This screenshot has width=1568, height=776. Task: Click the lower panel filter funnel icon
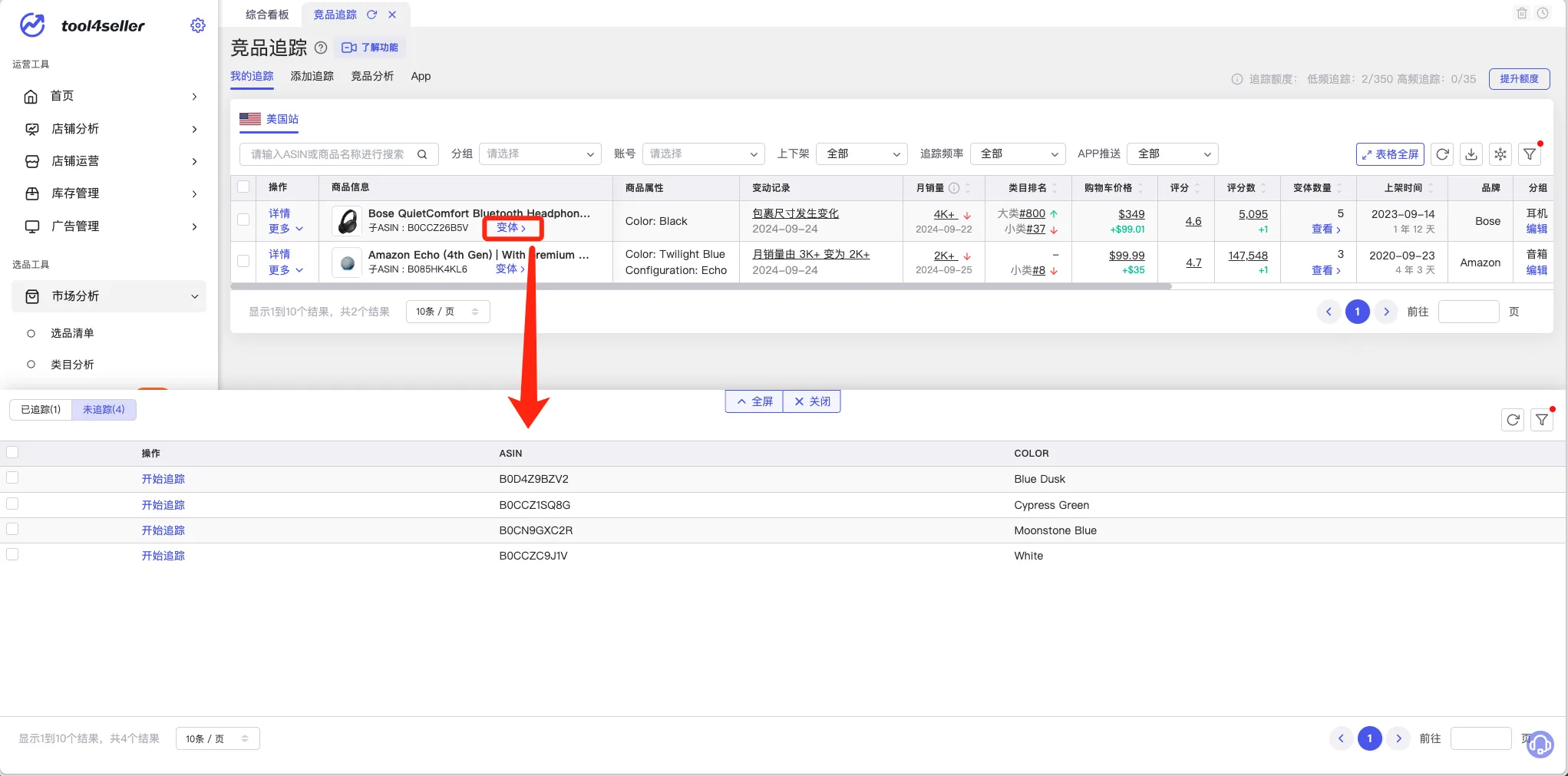1542,420
